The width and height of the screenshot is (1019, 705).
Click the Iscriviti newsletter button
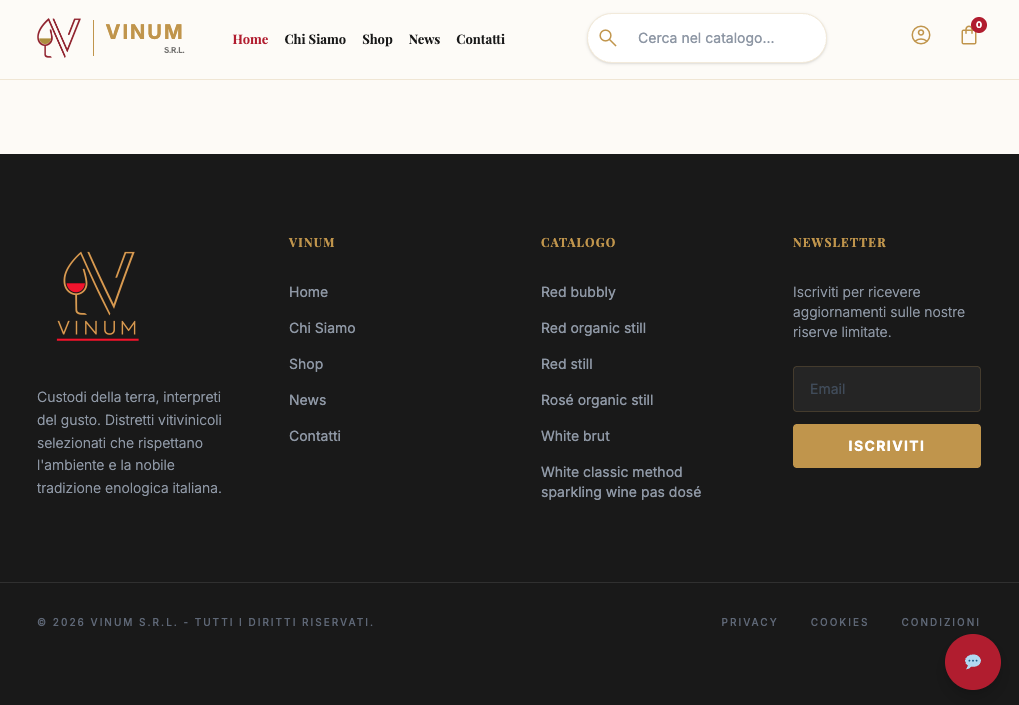tap(886, 446)
